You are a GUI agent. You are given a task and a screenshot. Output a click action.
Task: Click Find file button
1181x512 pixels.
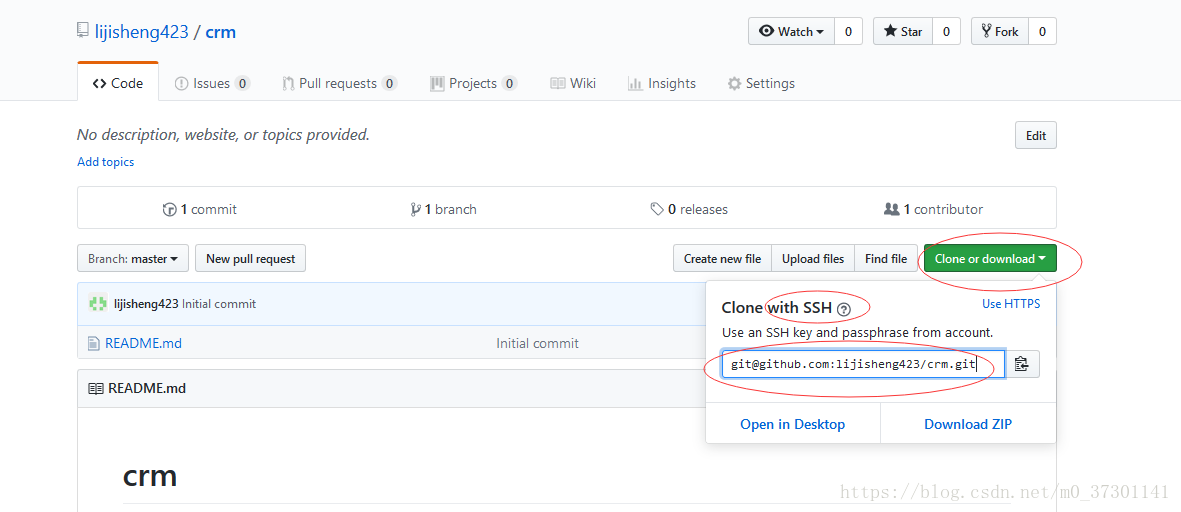click(x=886, y=258)
